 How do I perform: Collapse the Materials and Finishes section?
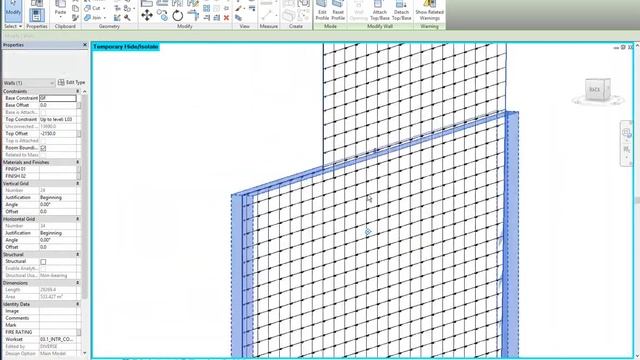tap(78, 162)
